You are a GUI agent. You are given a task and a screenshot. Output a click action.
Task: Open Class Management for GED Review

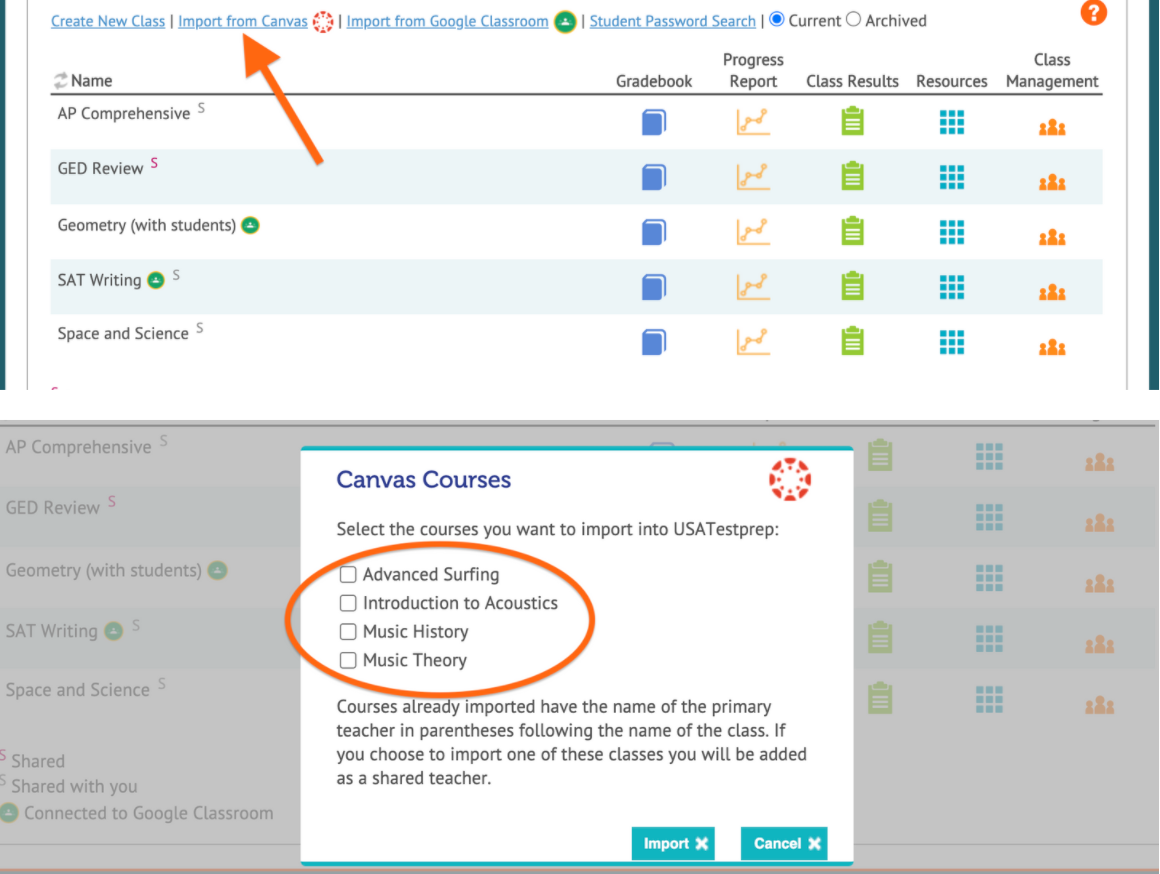tap(1052, 182)
